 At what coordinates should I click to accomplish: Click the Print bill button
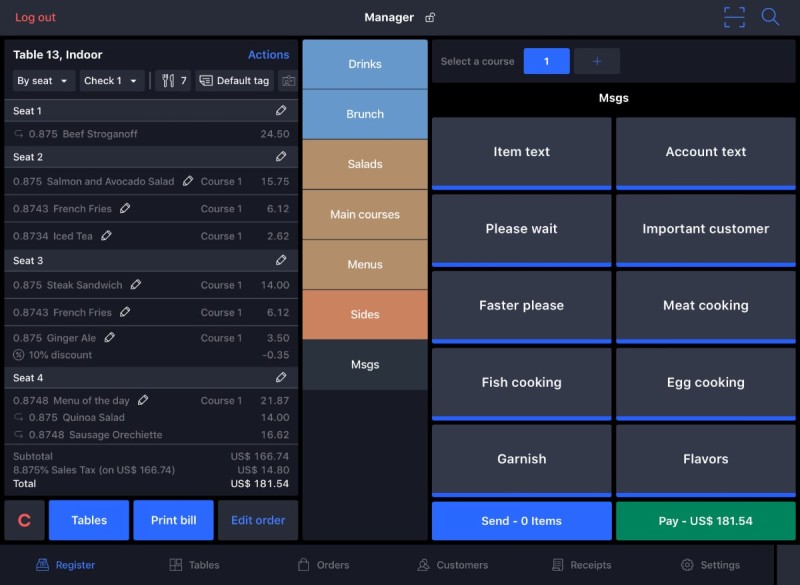(173, 520)
